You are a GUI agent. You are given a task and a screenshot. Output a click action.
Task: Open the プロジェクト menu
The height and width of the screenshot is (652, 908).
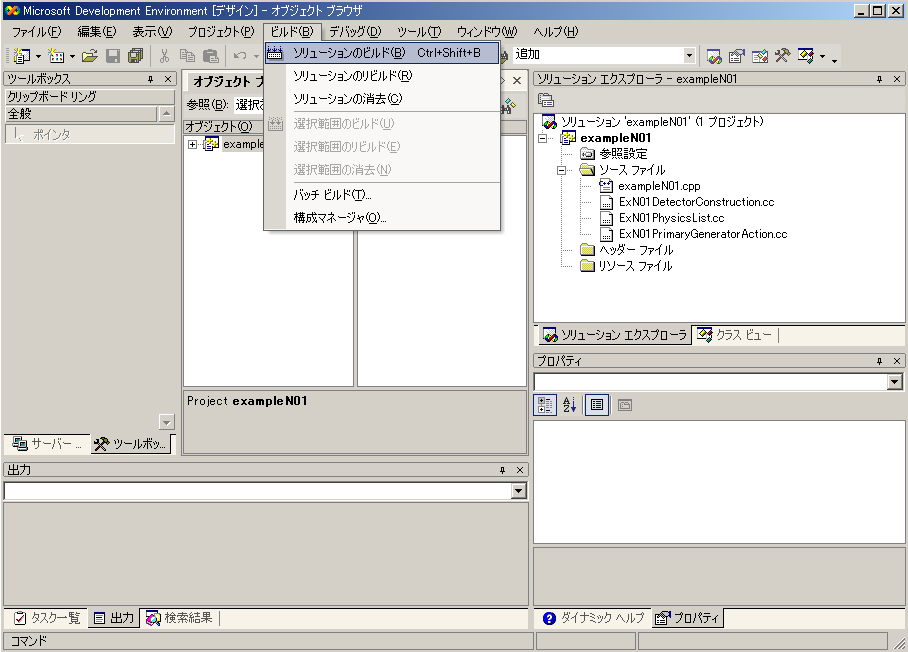221,32
